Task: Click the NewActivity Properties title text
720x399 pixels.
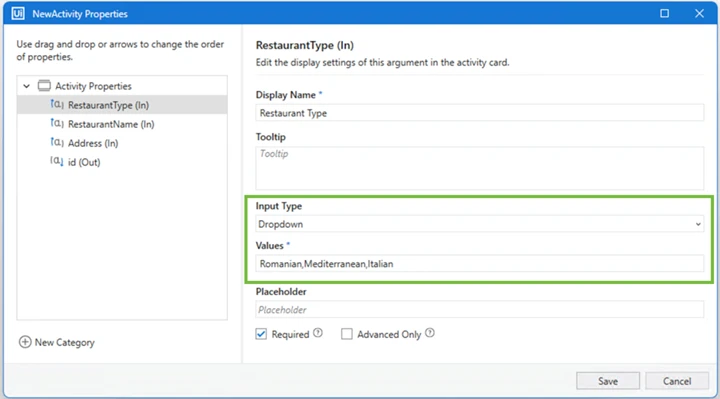Action: click(x=80, y=14)
